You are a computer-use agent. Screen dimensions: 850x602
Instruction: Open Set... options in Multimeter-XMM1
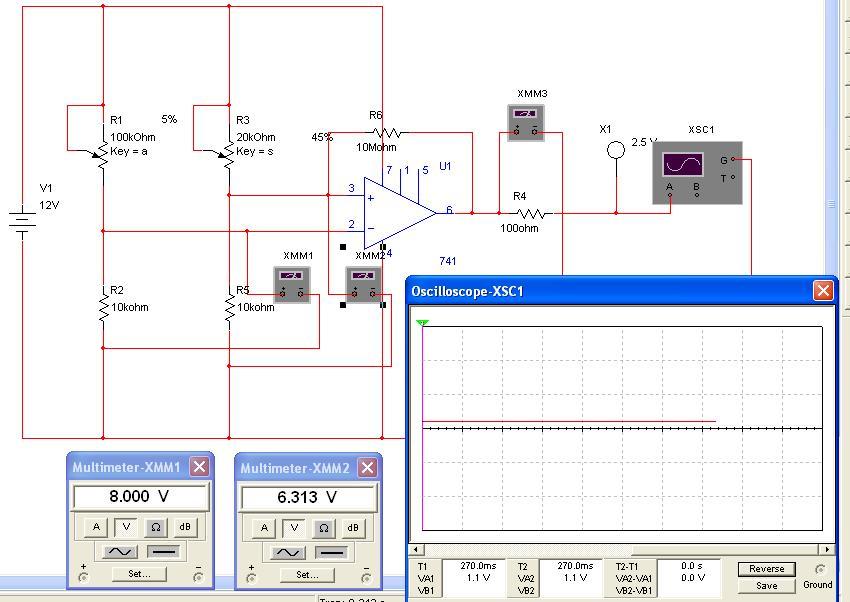coord(139,574)
